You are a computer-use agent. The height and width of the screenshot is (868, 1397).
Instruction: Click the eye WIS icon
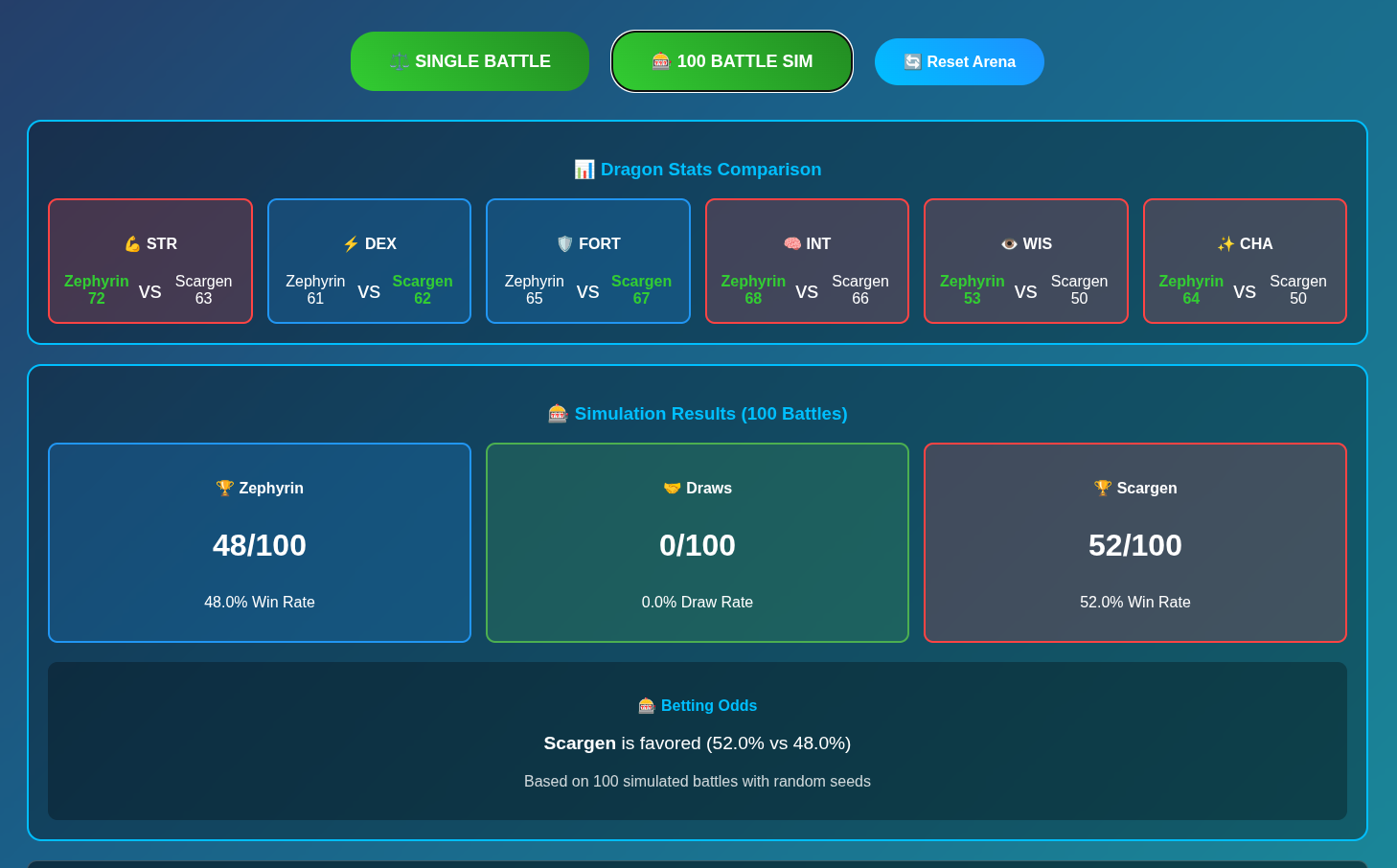(1009, 244)
